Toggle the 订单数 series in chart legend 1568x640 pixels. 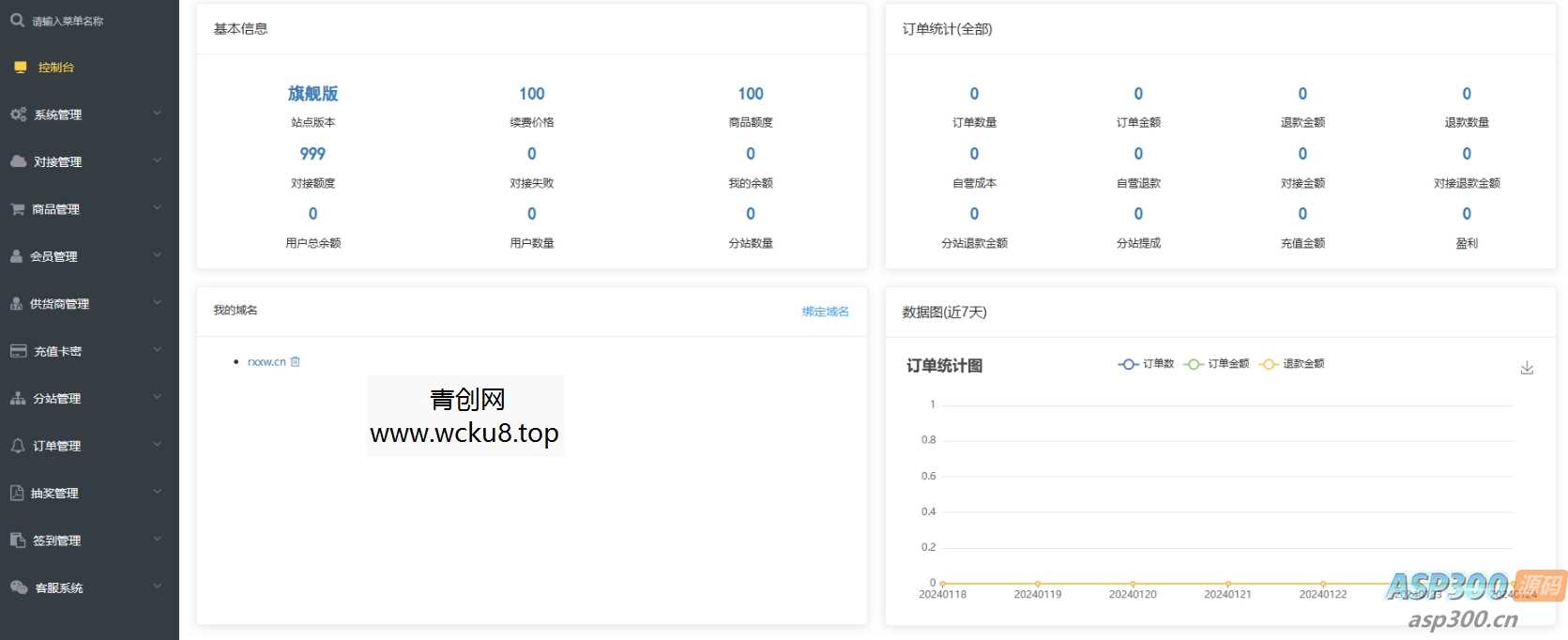pyautogui.click(x=1146, y=364)
